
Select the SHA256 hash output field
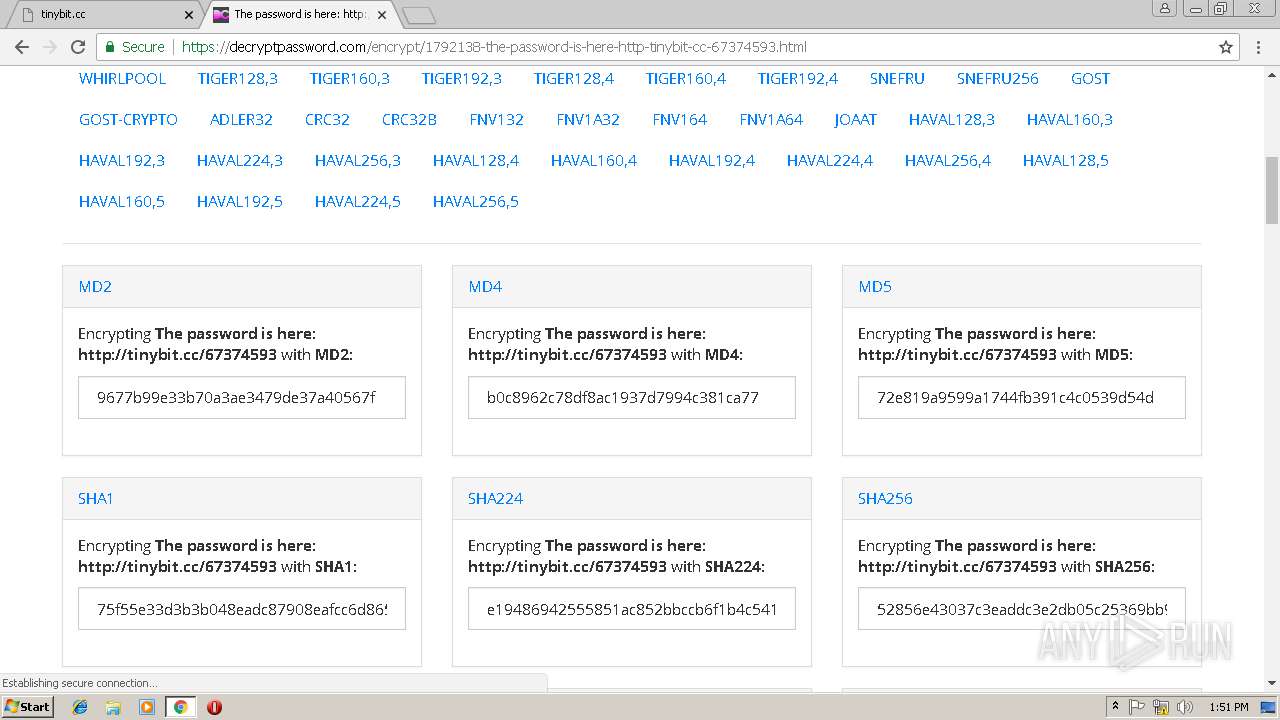click(1022, 609)
